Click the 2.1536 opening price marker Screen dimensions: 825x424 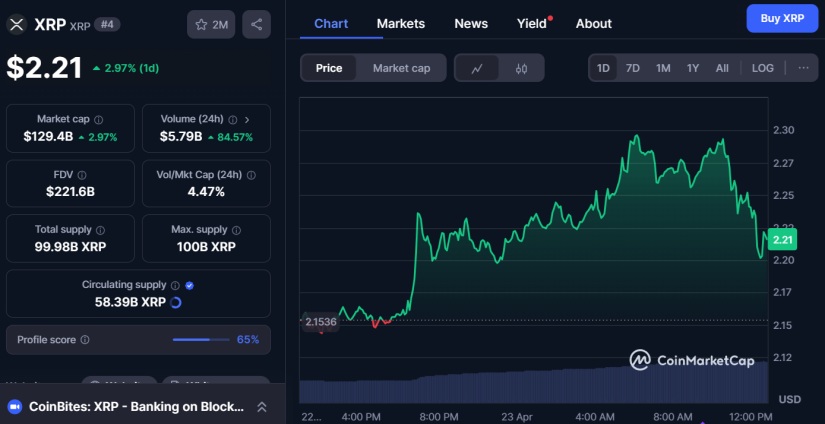pyautogui.click(x=319, y=321)
